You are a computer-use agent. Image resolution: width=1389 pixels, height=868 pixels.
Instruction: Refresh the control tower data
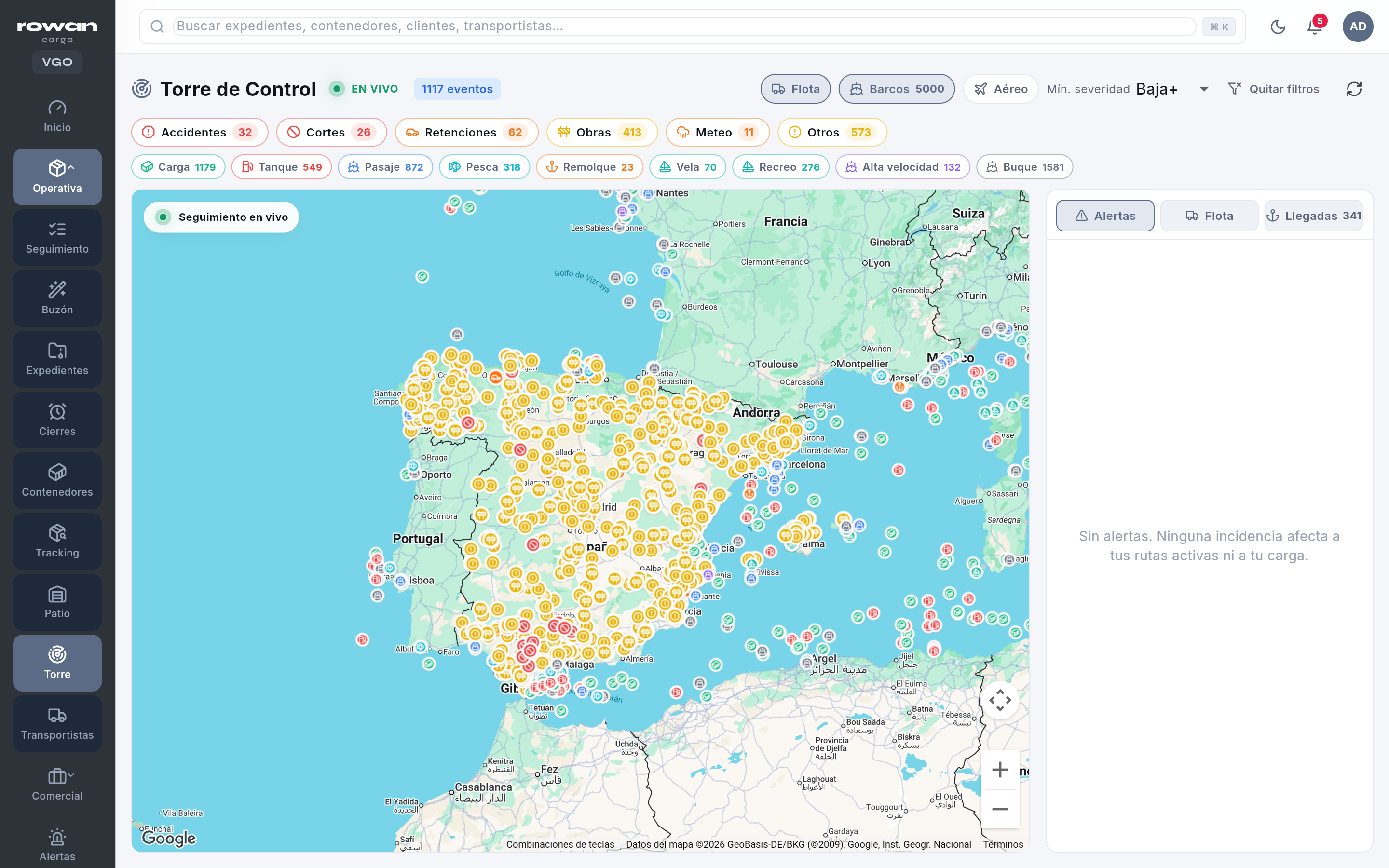click(1354, 89)
